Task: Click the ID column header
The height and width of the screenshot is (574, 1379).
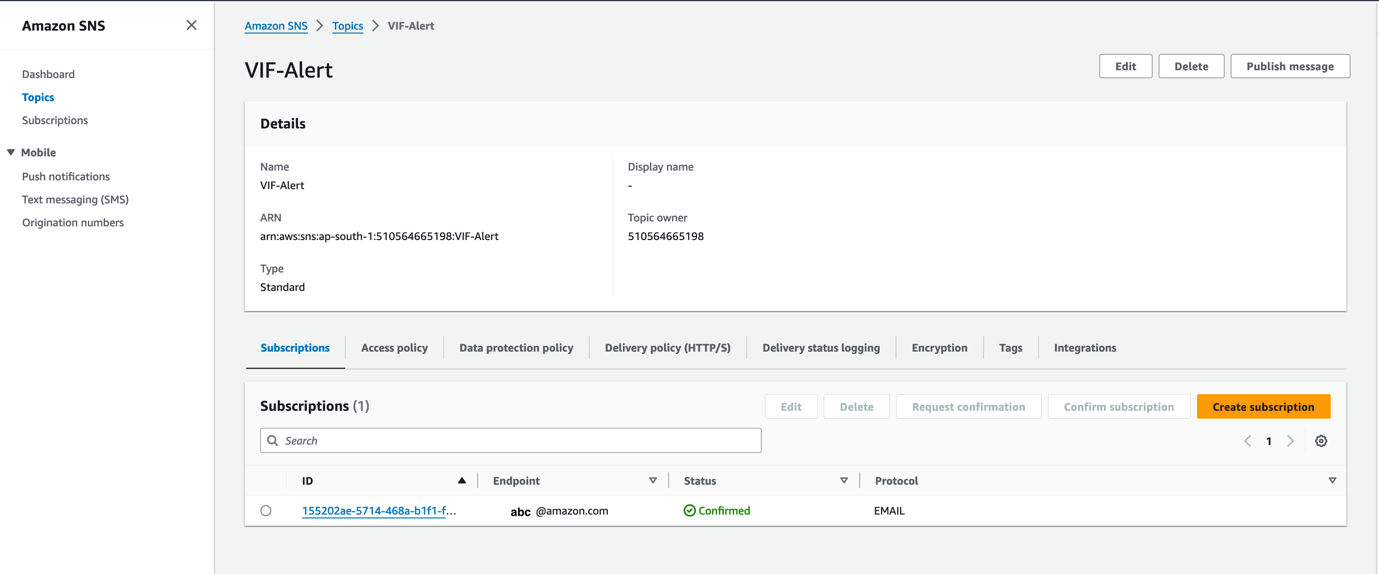Action: coord(308,481)
